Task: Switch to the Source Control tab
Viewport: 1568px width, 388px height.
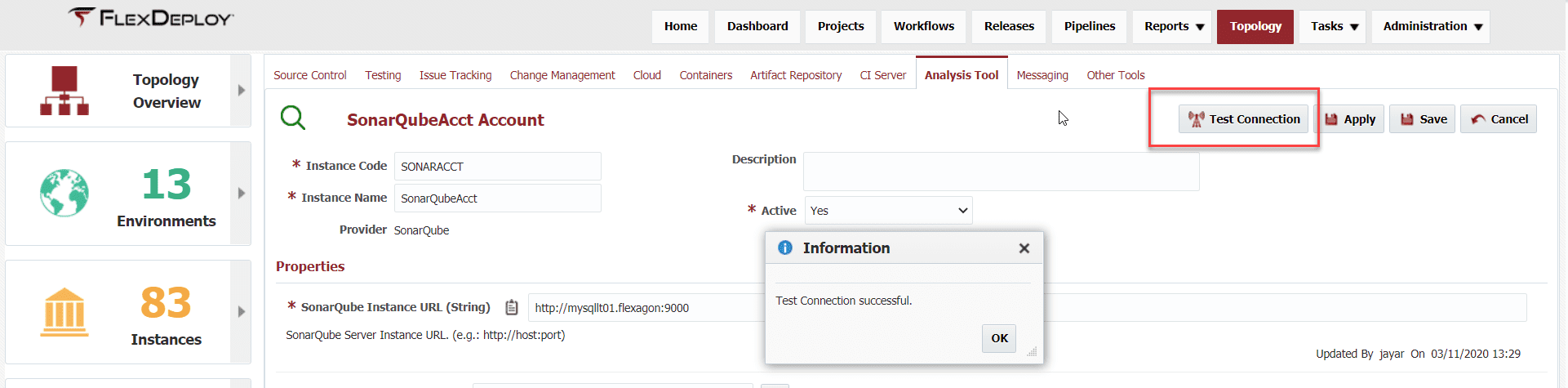Action: (x=310, y=75)
